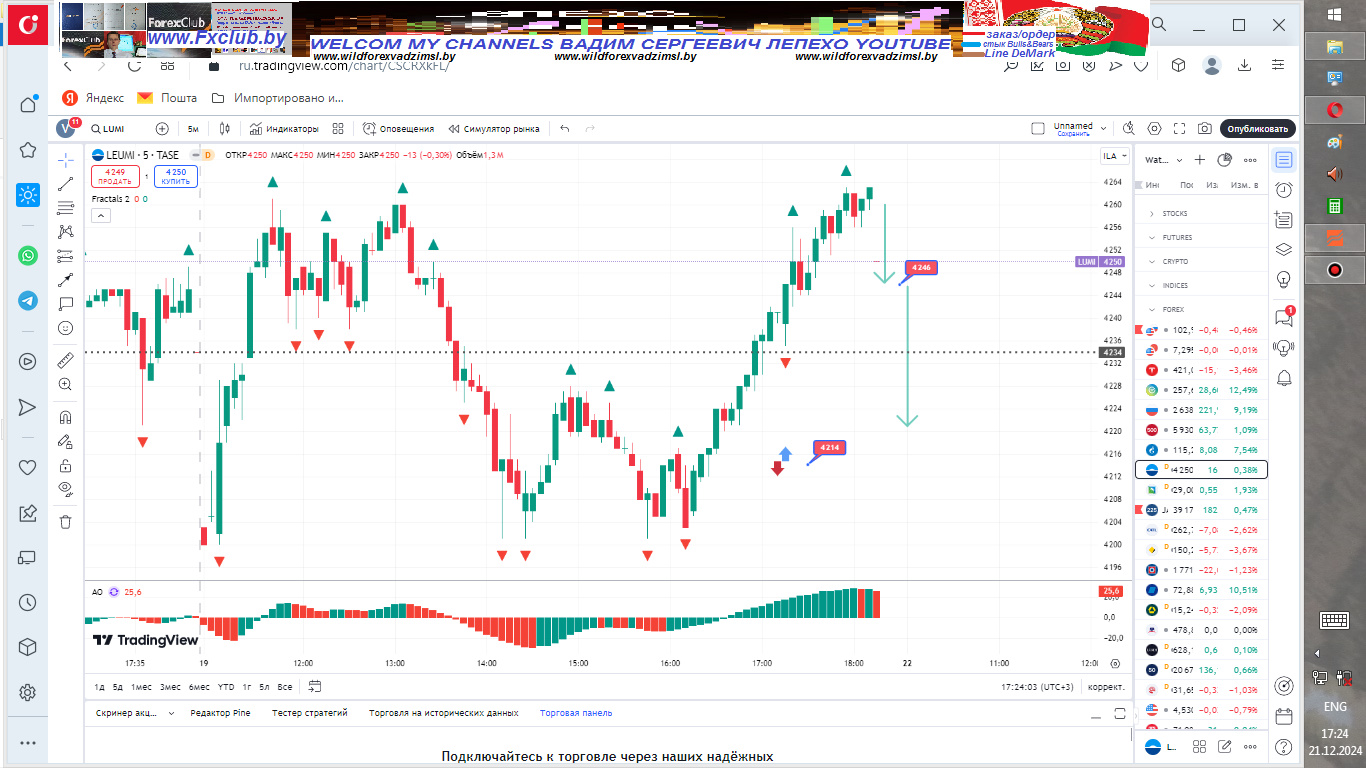Toggle the adjusted data button (коррект.)
Image resolution: width=1366 pixels, height=768 pixels.
1106,687
